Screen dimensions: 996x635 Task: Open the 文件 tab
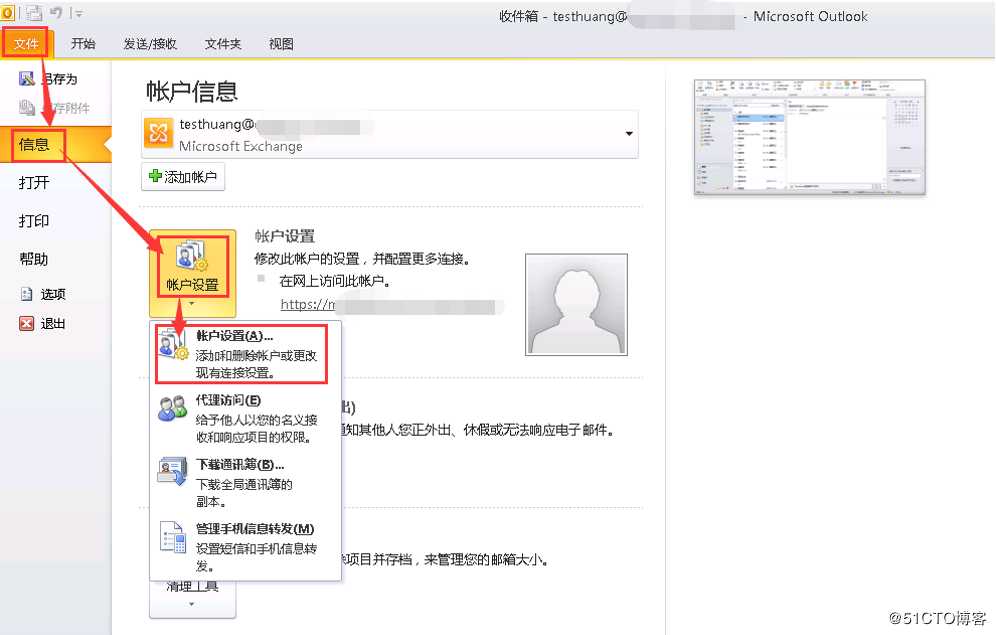point(25,43)
